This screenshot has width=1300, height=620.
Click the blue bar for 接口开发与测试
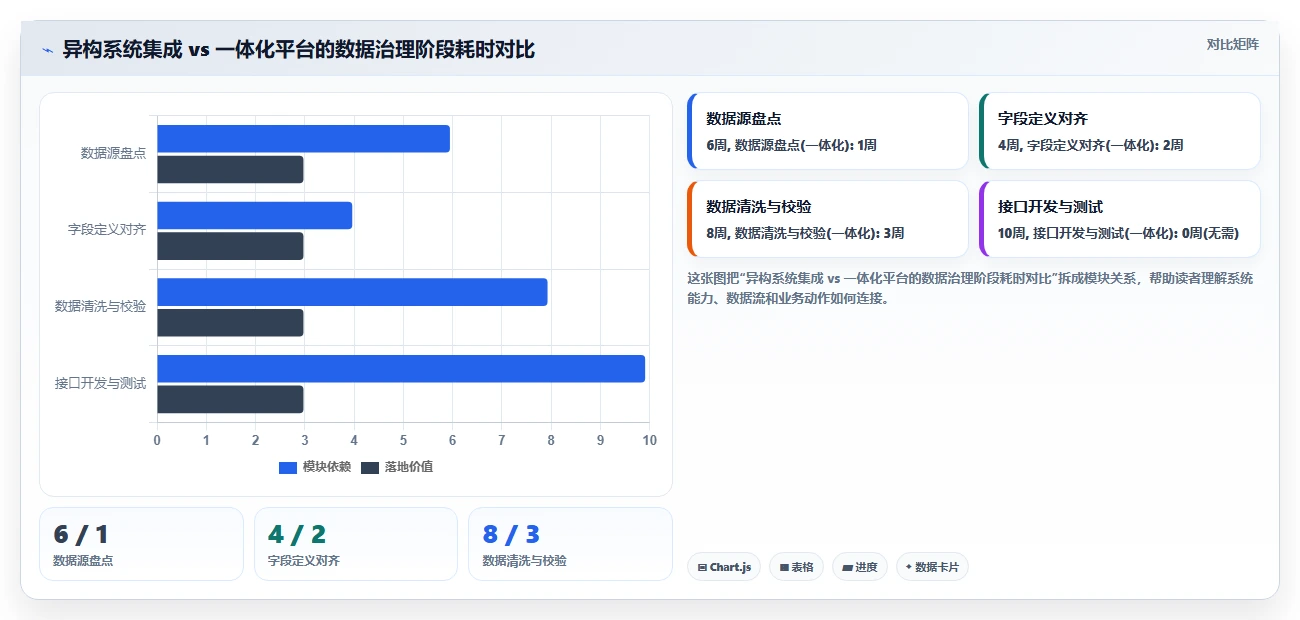click(401, 369)
